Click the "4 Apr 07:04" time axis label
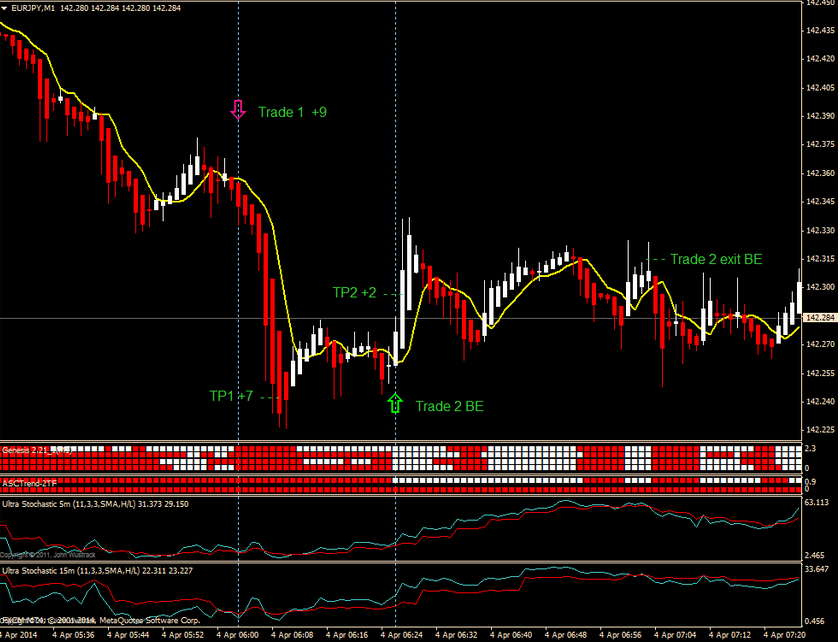Viewport: 840px width, 642px height. [674, 635]
